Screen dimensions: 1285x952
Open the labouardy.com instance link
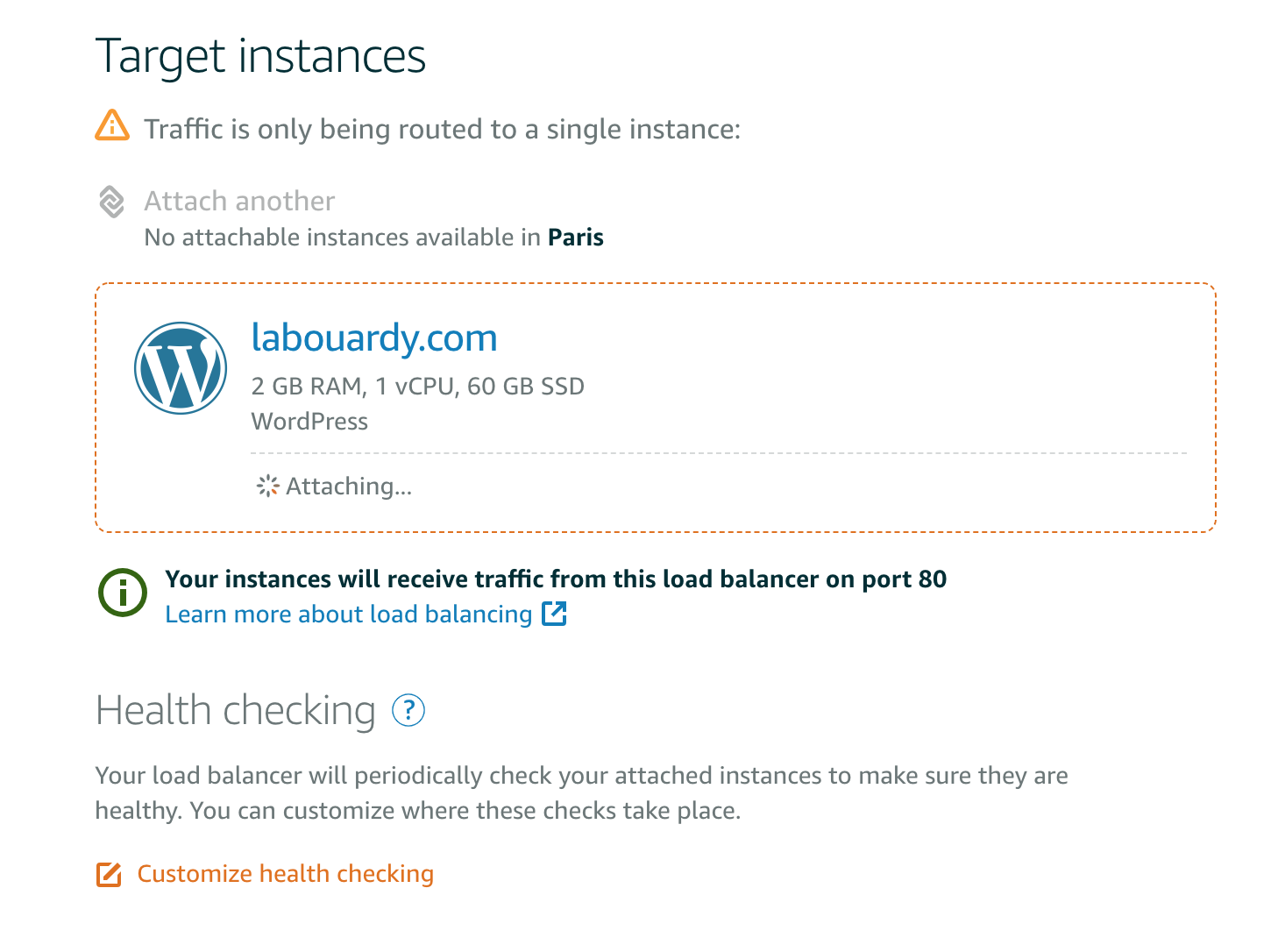[374, 337]
